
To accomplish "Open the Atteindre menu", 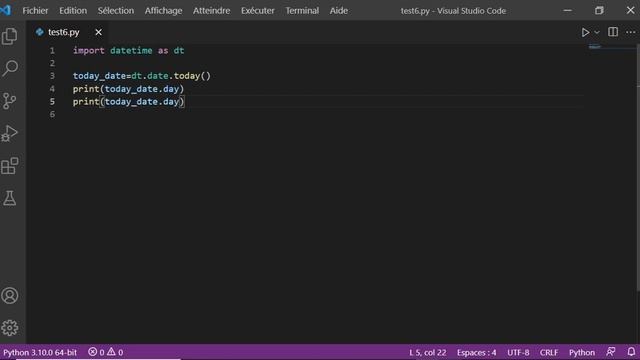I will click(x=211, y=11).
